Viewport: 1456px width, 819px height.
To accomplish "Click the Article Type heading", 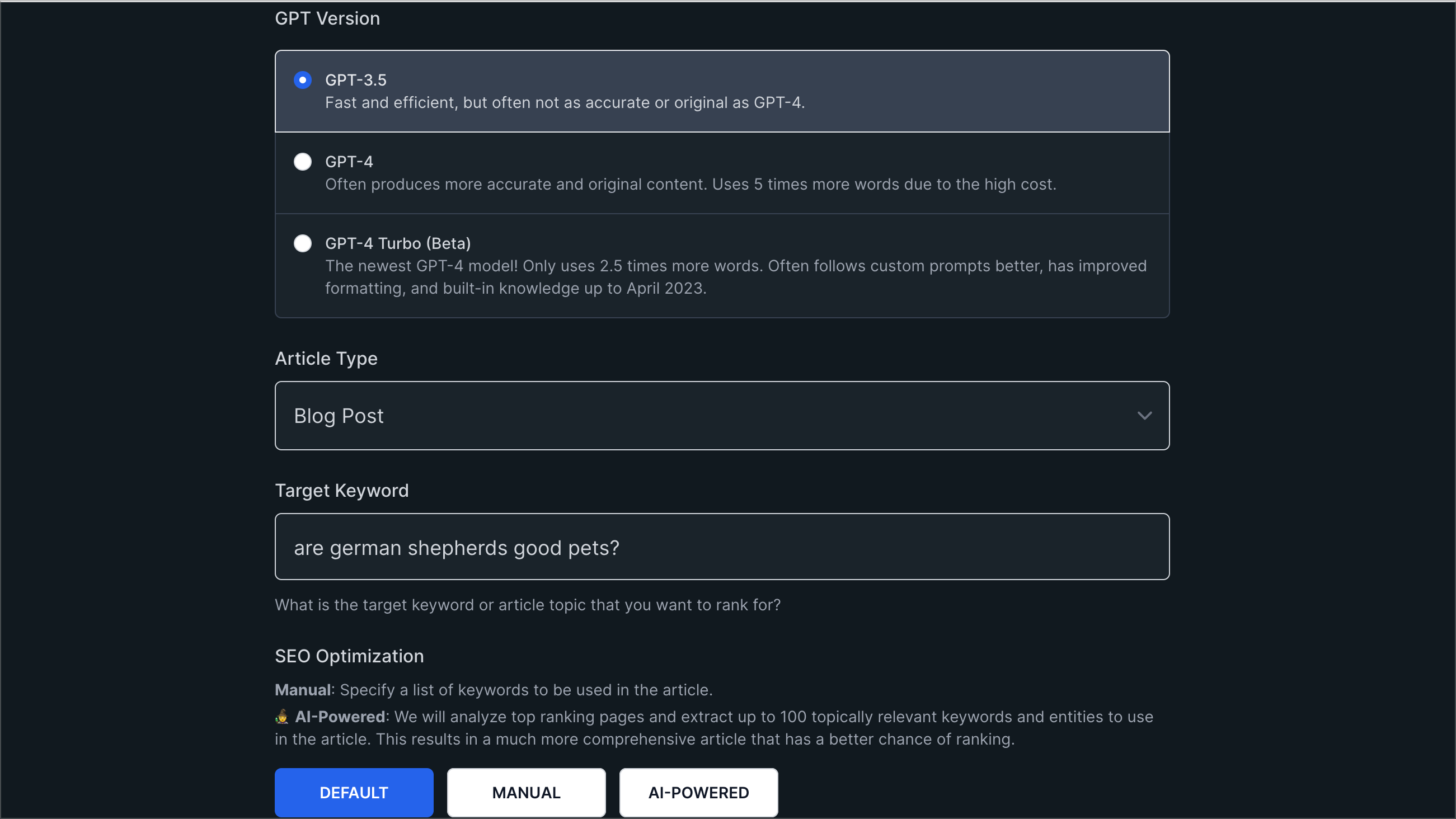I will [326, 359].
